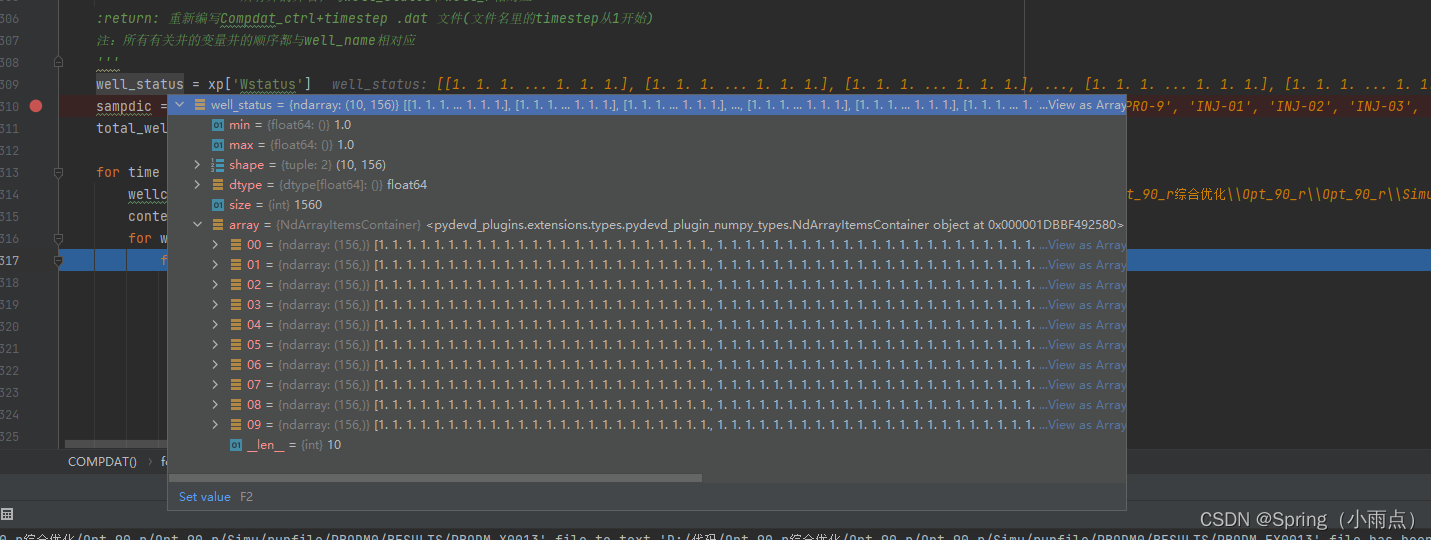Click line number 313 in the gutter
Image resolution: width=1431 pixels, height=540 pixels.
click(x=9, y=172)
